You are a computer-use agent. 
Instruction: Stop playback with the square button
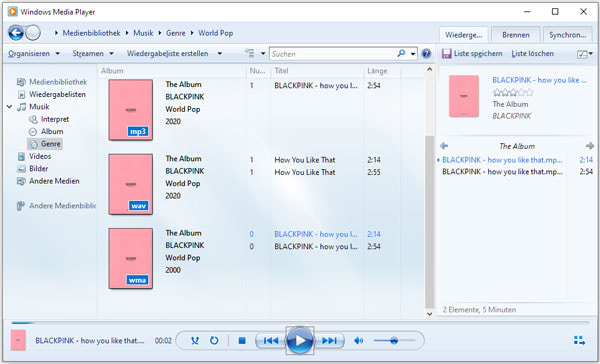click(242, 340)
